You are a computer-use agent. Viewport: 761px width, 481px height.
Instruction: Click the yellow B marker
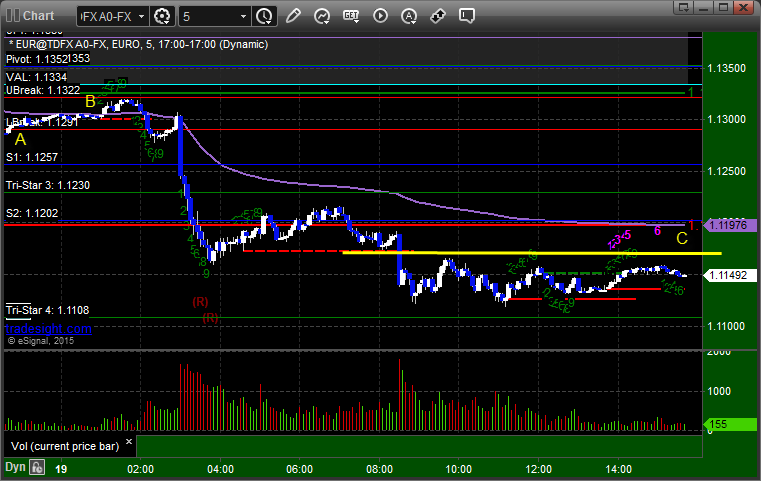tap(91, 101)
